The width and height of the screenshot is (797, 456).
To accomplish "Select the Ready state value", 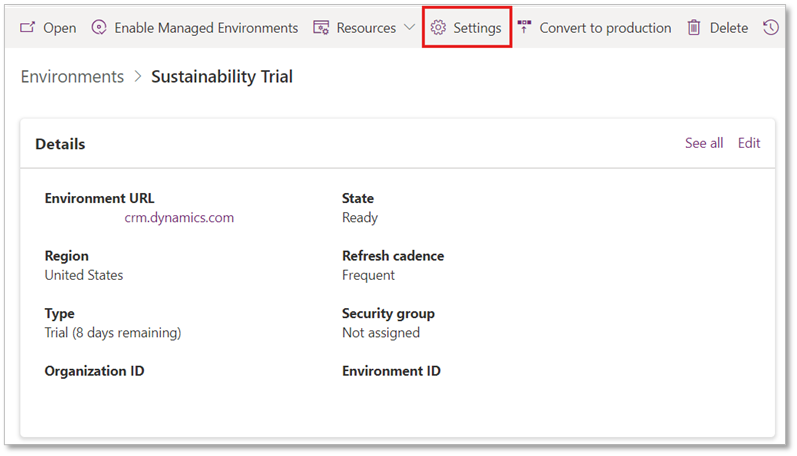I will (359, 218).
